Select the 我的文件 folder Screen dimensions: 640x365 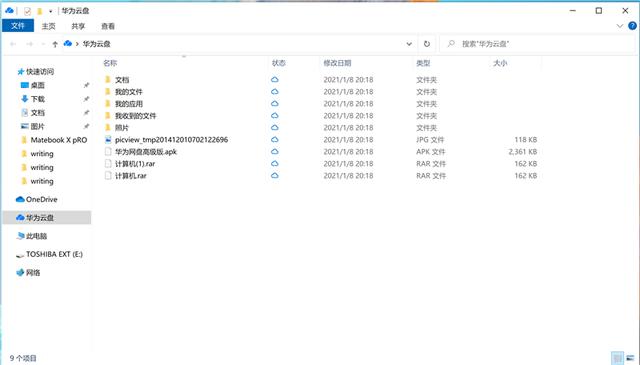pos(129,92)
